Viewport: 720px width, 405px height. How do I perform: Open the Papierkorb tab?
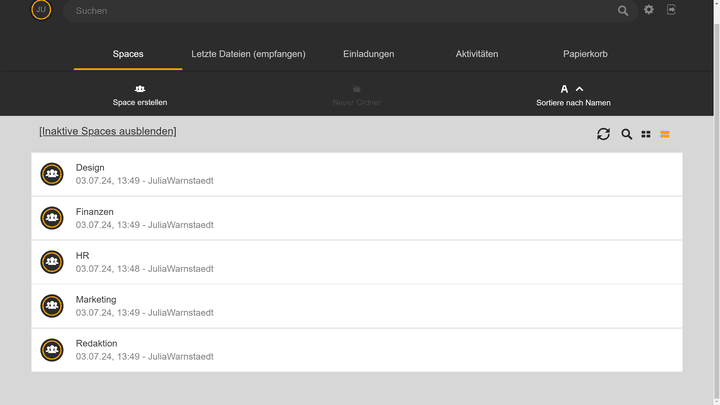[585, 54]
